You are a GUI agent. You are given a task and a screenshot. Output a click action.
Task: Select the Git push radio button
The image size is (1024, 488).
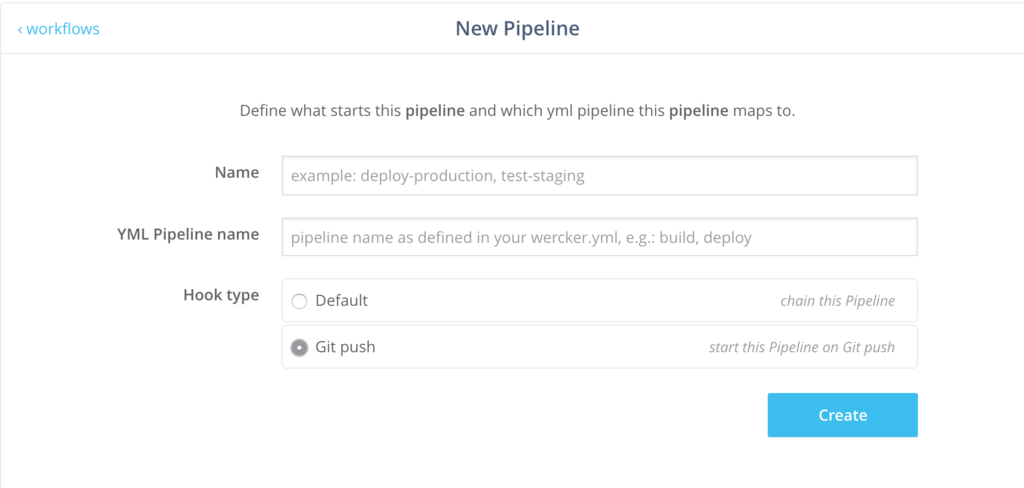pyautogui.click(x=299, y=348)
